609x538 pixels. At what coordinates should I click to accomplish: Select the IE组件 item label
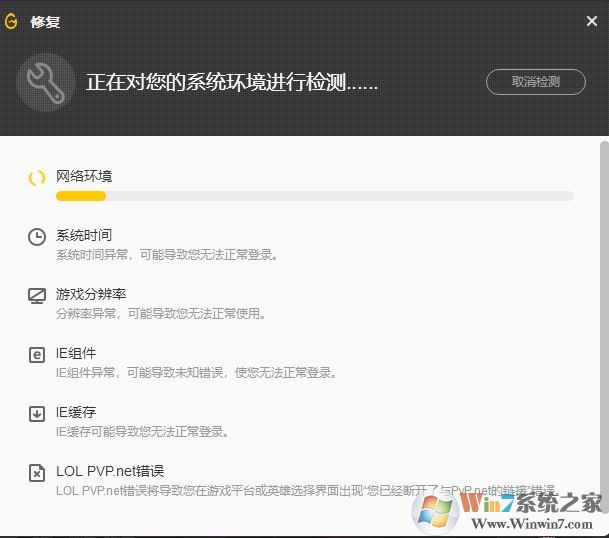(76, 353)
